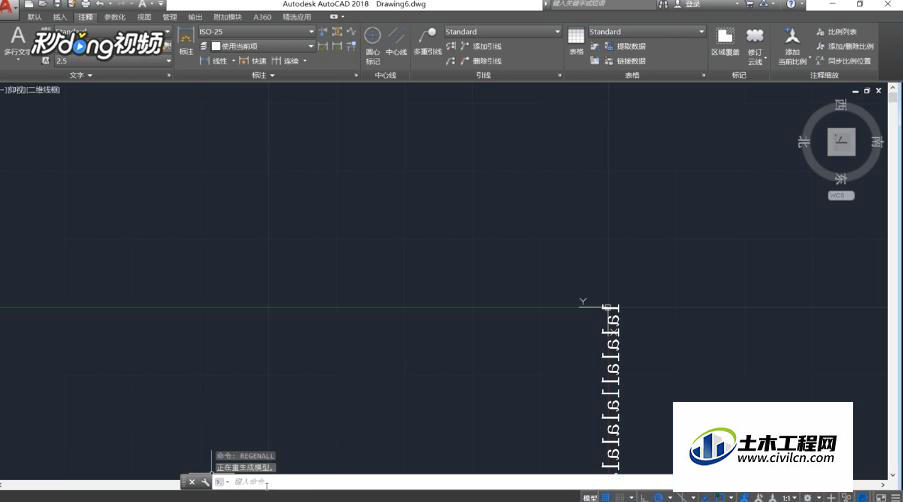Screen dimensions: 903x502
Task: Open the WCS dropdown under the ViewCube
Action: pyautogui.click(x=841, y=195)
